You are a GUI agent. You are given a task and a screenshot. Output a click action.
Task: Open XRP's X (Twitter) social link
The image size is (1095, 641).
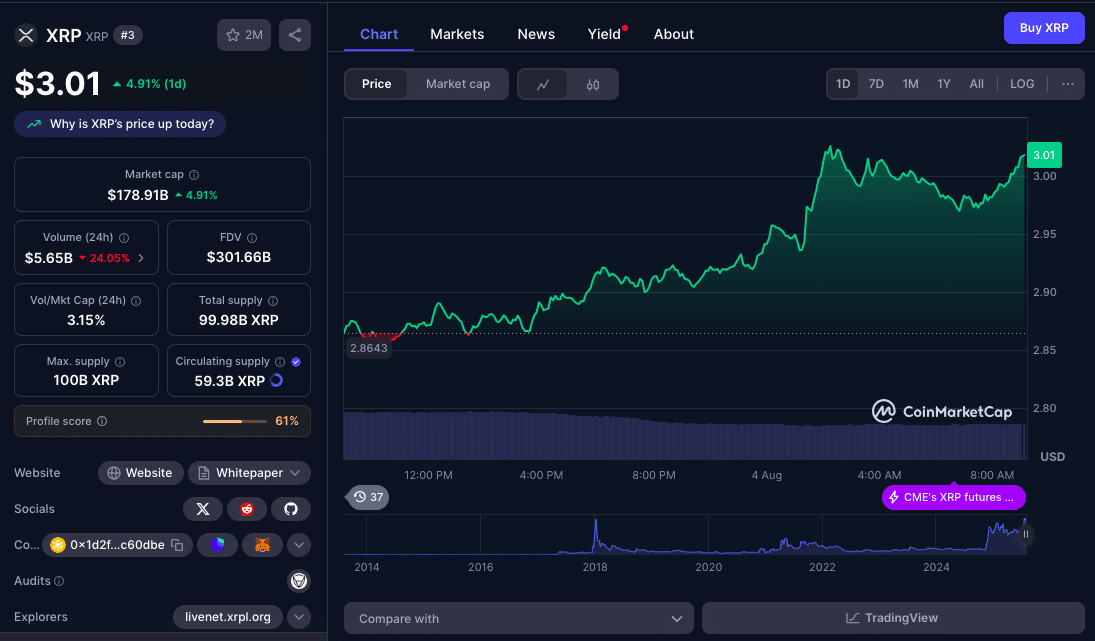203,509
